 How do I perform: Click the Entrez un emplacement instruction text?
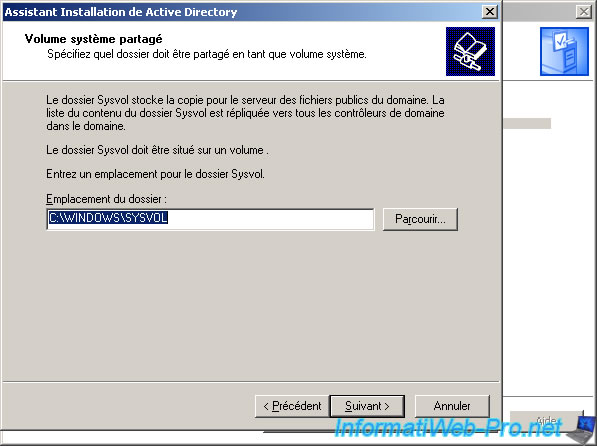[x=155, y=174]
